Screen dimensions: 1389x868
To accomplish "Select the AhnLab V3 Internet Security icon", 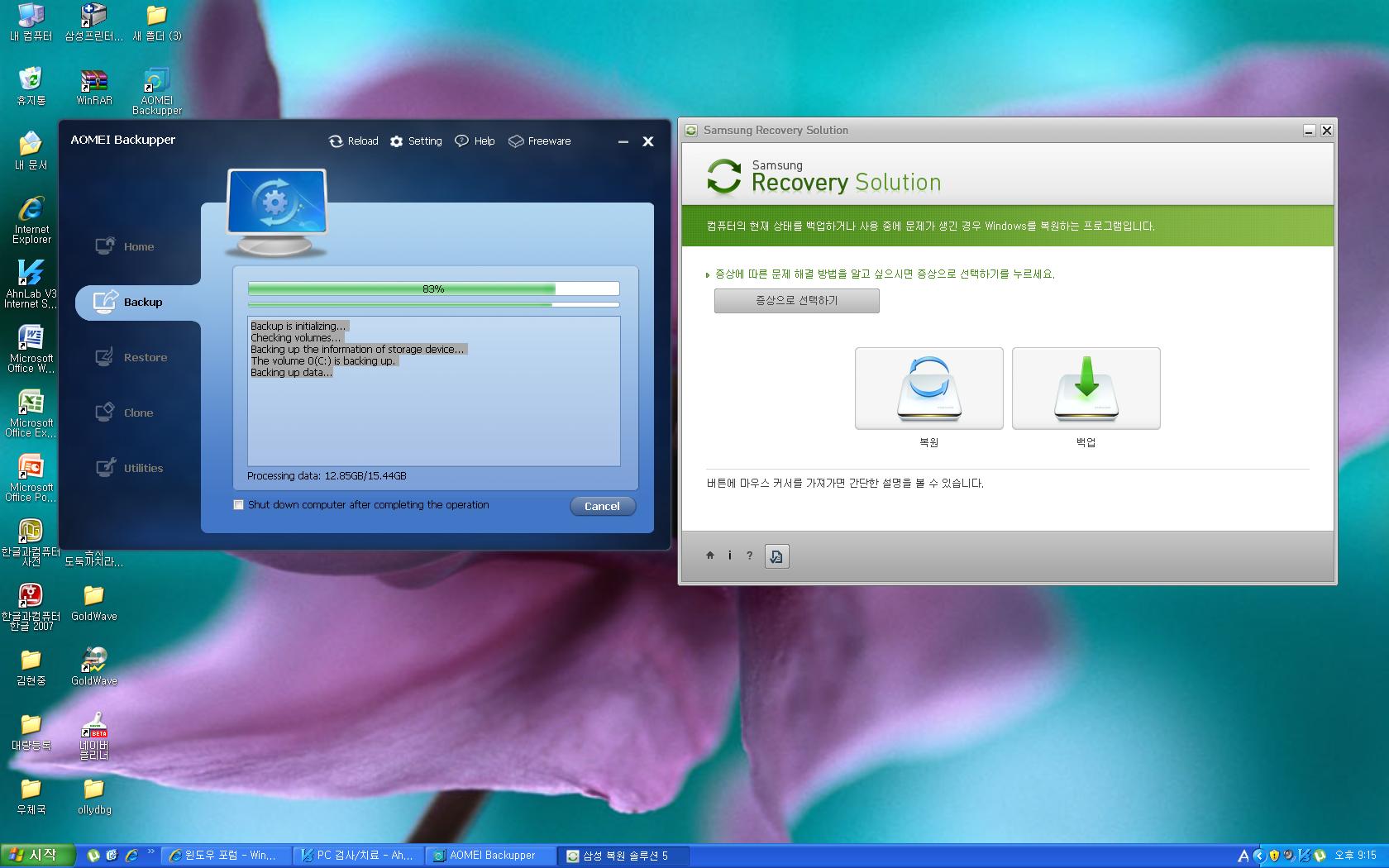I will point(31,284).
